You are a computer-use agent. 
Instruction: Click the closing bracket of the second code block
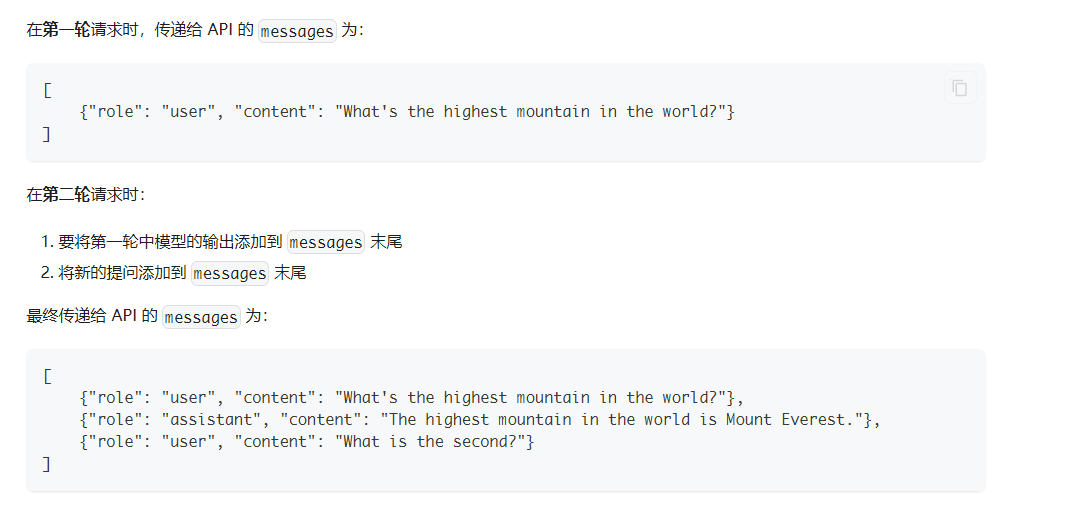[x=47, y=464]
